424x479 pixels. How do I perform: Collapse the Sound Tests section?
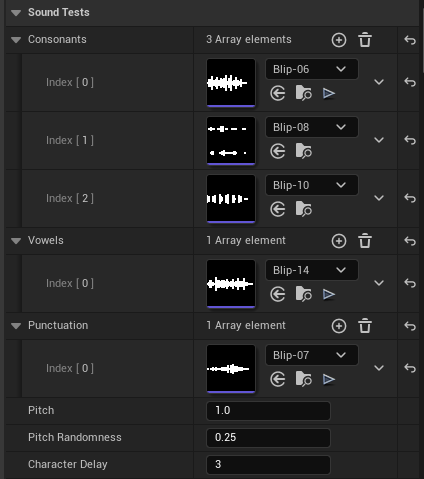point(16,13)
